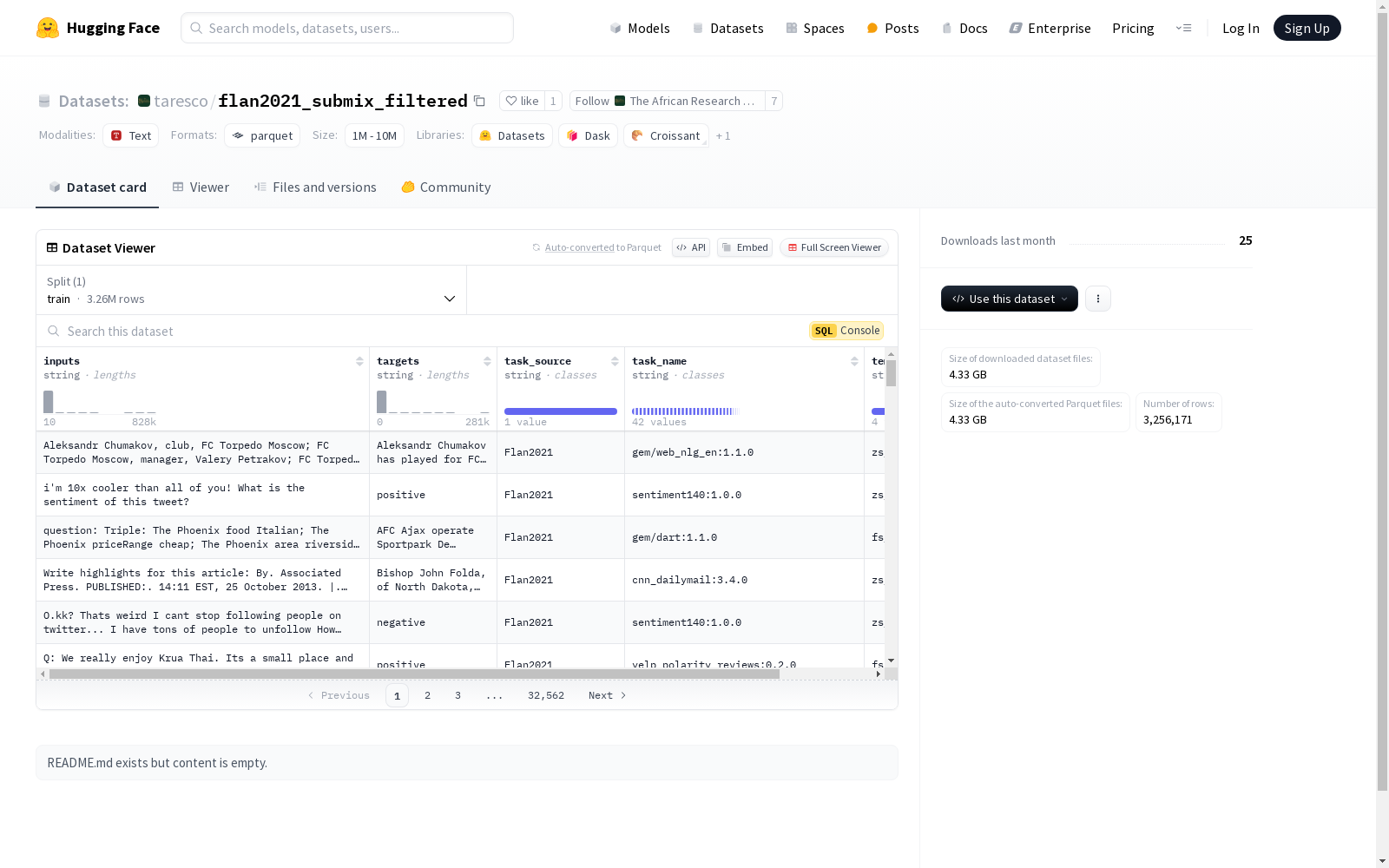Open the Community tab
The width and height of the screenshot is (1389, 868).
446,187
